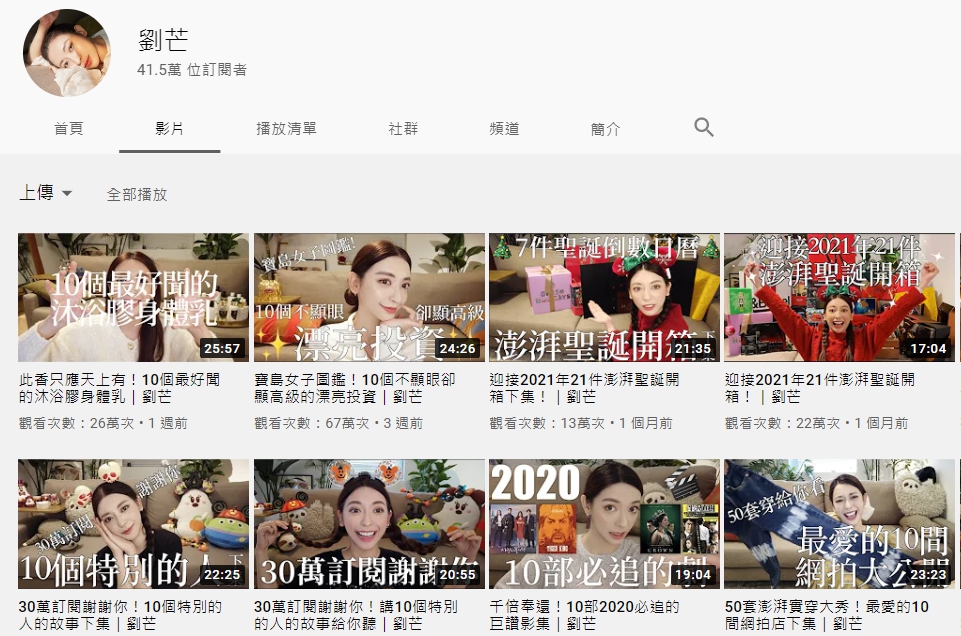
Task: Click the channel search magnifier icon
Action: pyautogui.click(x=704, y=127)
